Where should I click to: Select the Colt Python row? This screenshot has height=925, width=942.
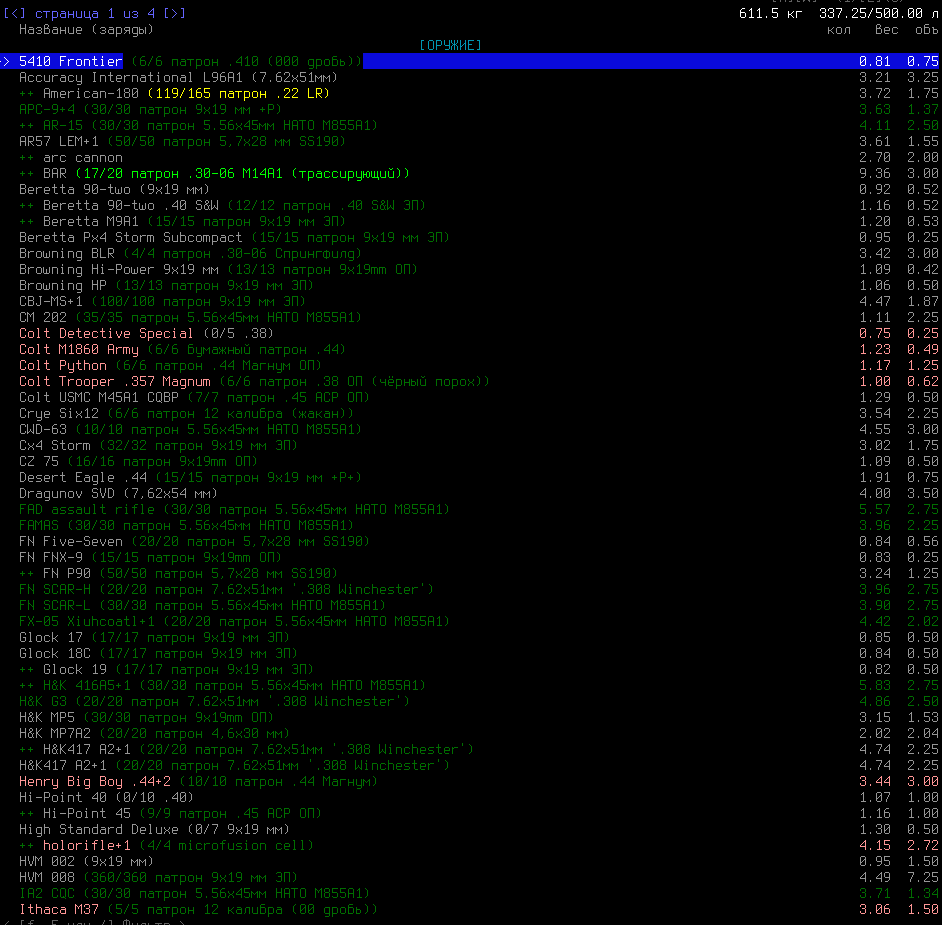click(x=471, y=366)
